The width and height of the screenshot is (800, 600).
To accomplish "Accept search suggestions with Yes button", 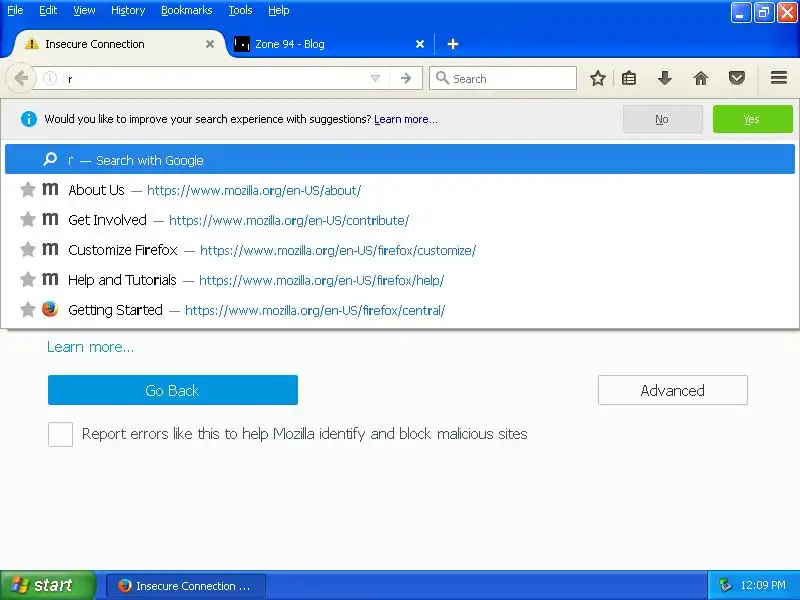I will point(753,119).
